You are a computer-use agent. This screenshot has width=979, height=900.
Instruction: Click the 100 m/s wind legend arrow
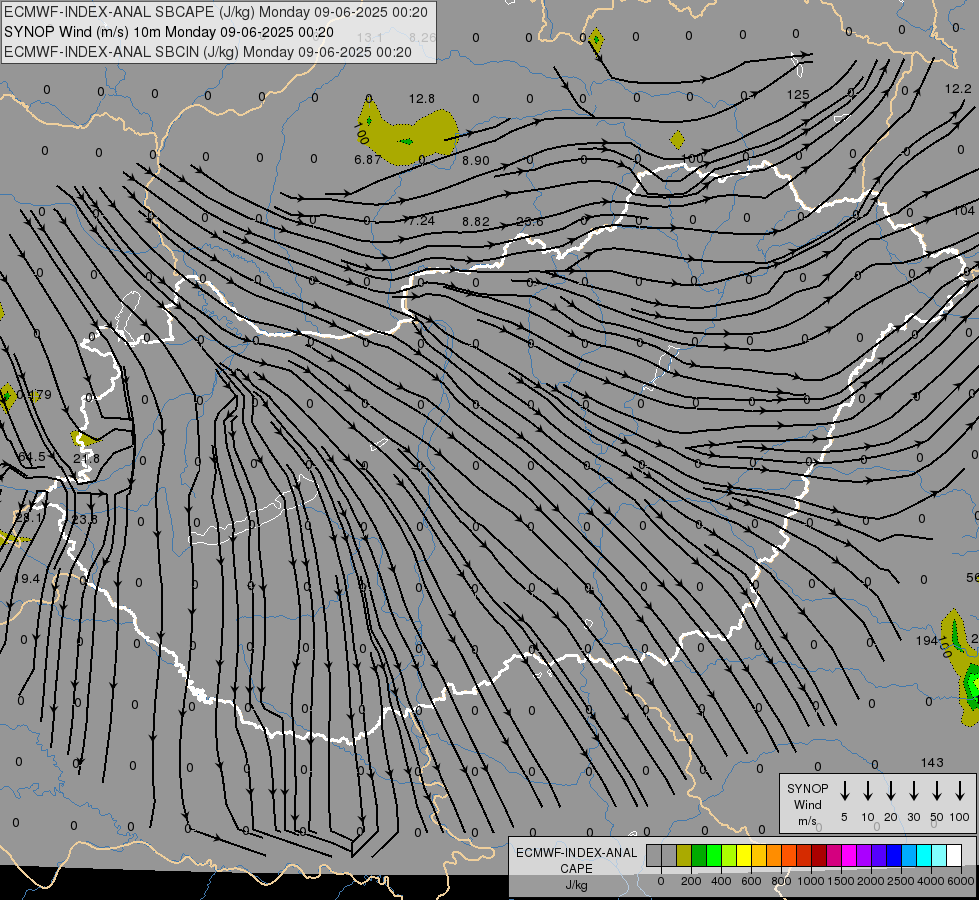click(960, 790)
